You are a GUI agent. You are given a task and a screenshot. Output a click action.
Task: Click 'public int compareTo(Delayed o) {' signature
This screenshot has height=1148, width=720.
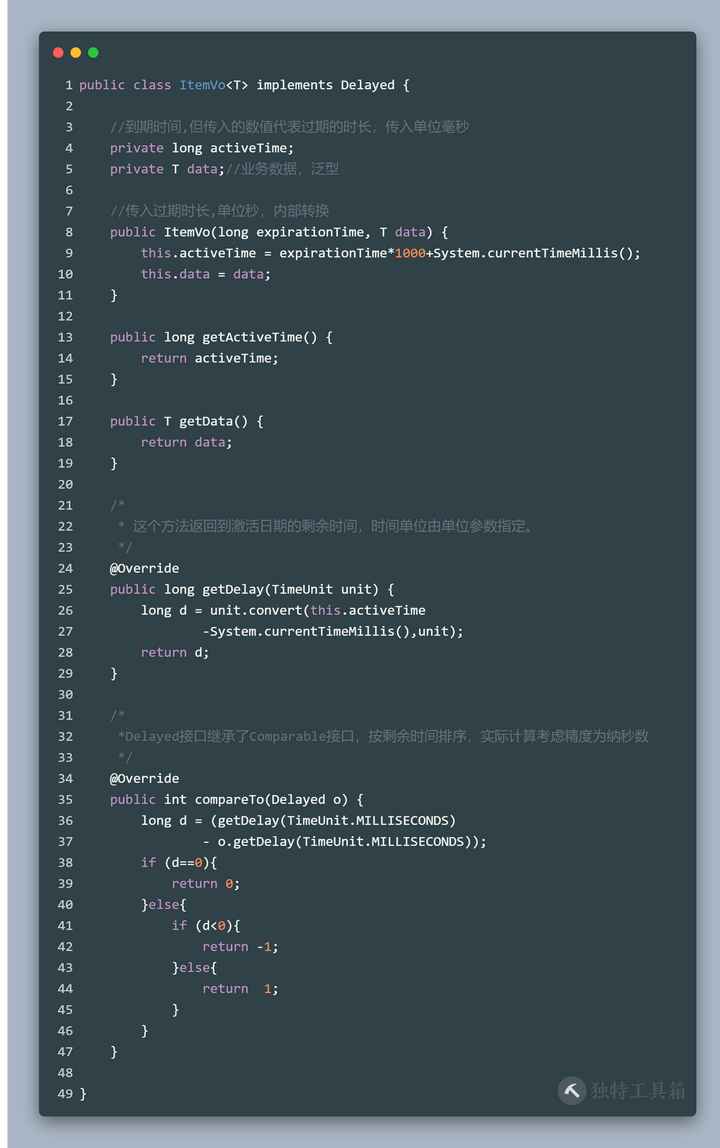click(237, 800)
